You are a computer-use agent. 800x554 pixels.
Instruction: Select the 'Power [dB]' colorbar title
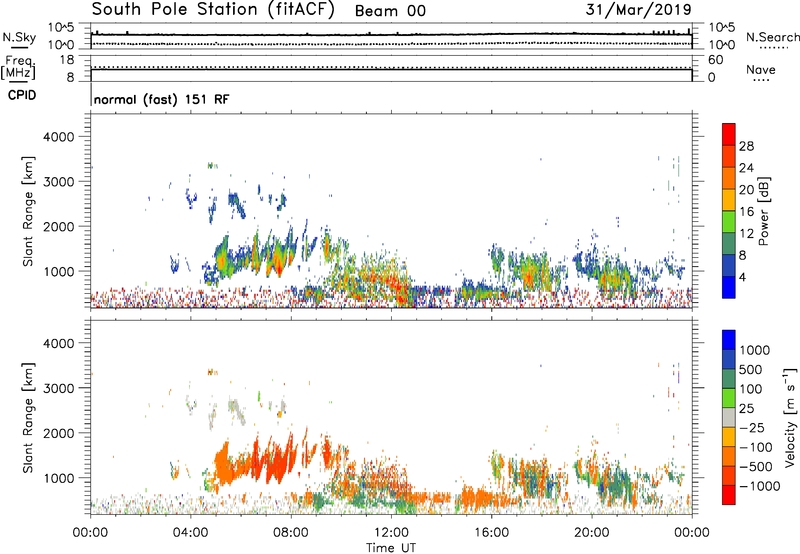764,211
